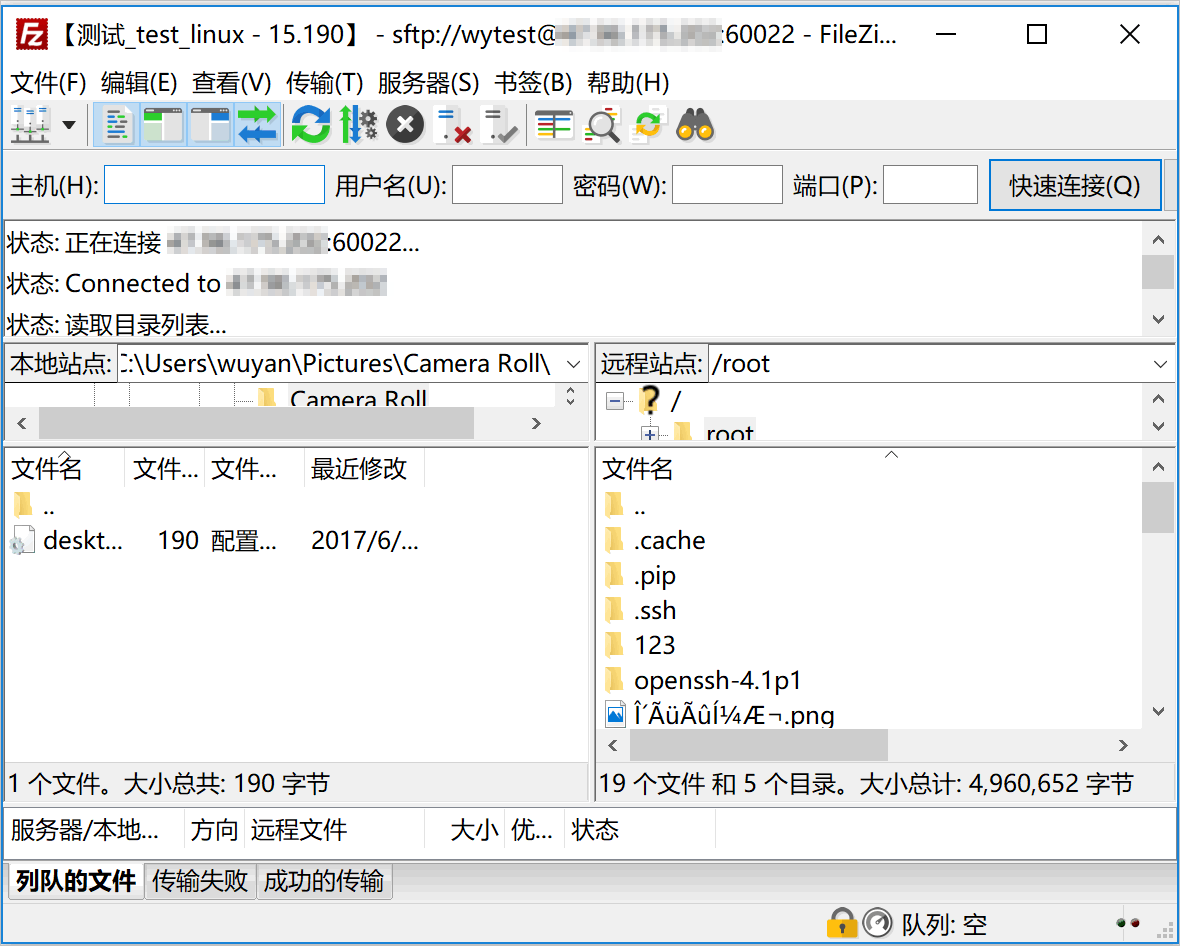Expand the local site path dropdown

tap(573, 364)
